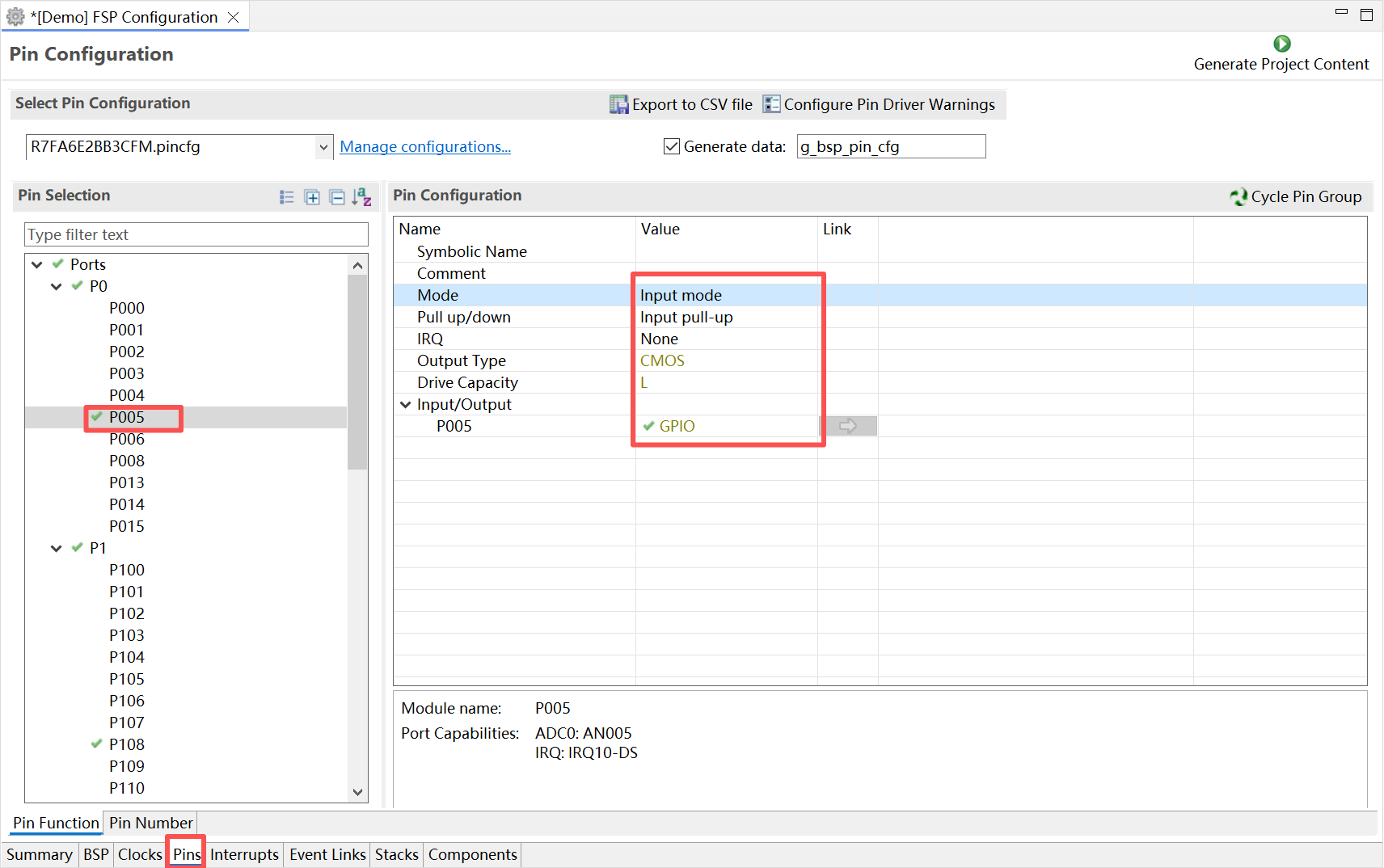Viewport: 1384px width, 868px height.
Task: Click the P005 GPIO link arrow button
Action: coord(848,426)
